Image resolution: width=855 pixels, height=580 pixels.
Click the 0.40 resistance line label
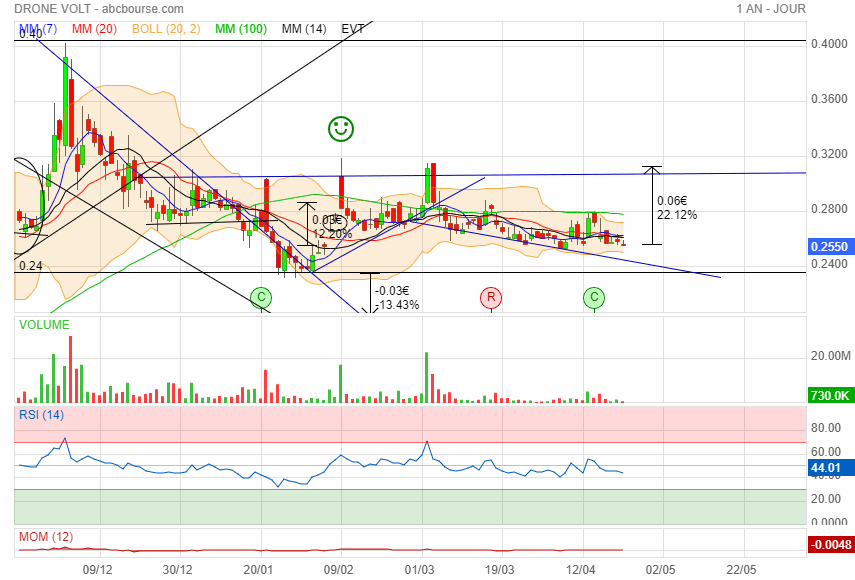31,34
